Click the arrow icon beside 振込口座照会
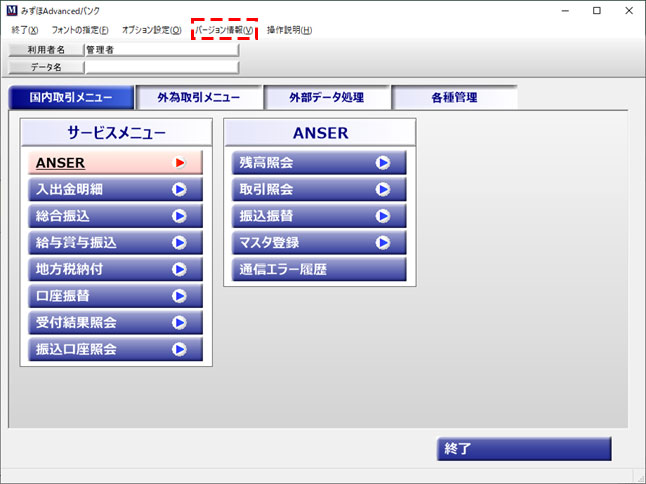 [179, 349]
